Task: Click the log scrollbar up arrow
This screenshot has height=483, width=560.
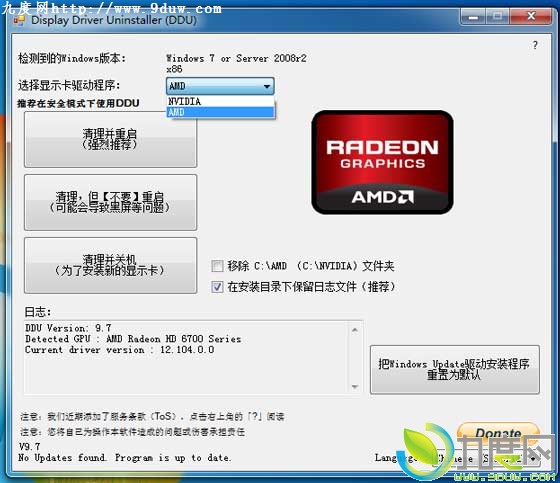Action: click(355, 330)
